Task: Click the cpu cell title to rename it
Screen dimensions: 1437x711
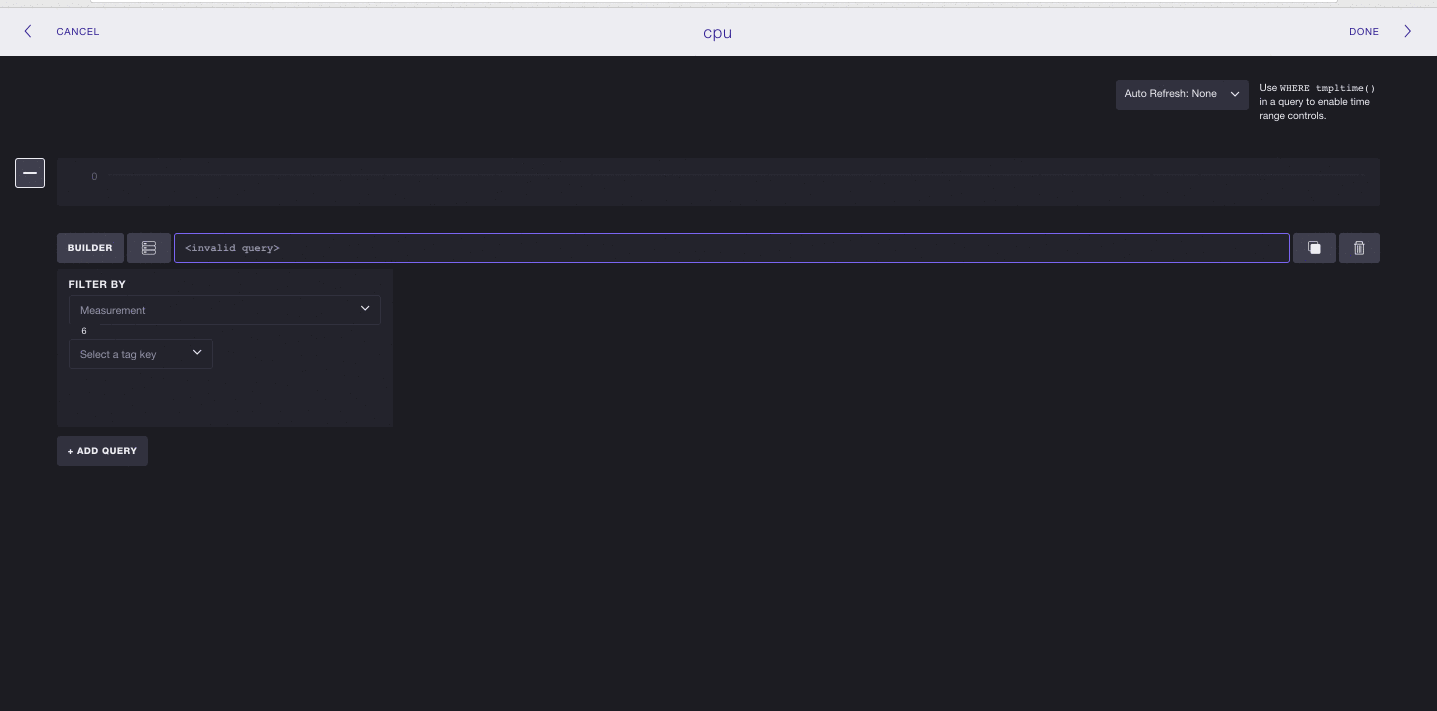Action: 717,32
